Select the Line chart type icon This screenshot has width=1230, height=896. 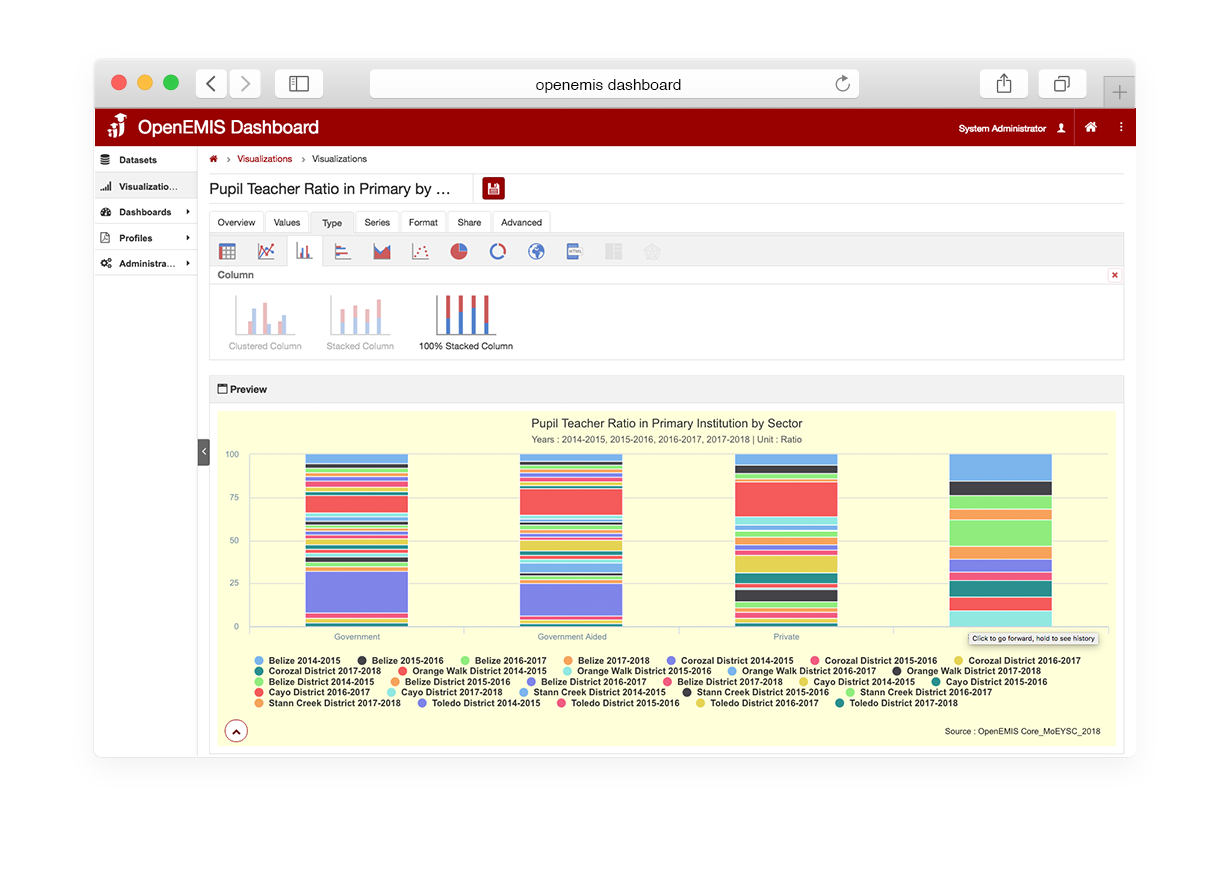click(266, 252)
